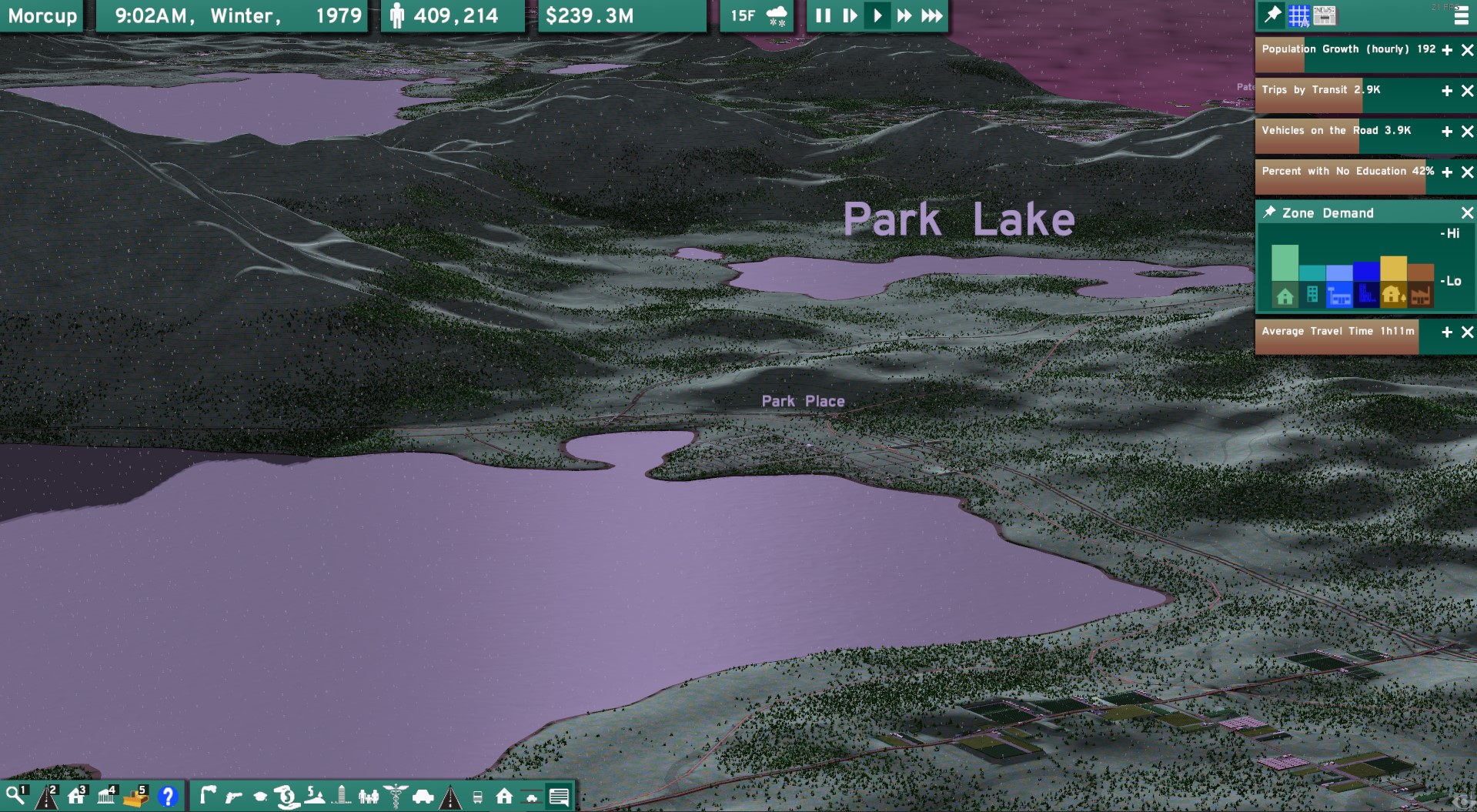Screen dimensions: 1477x812
Task: Click factory icon in Zone Demand
Action: [1421, 295]
